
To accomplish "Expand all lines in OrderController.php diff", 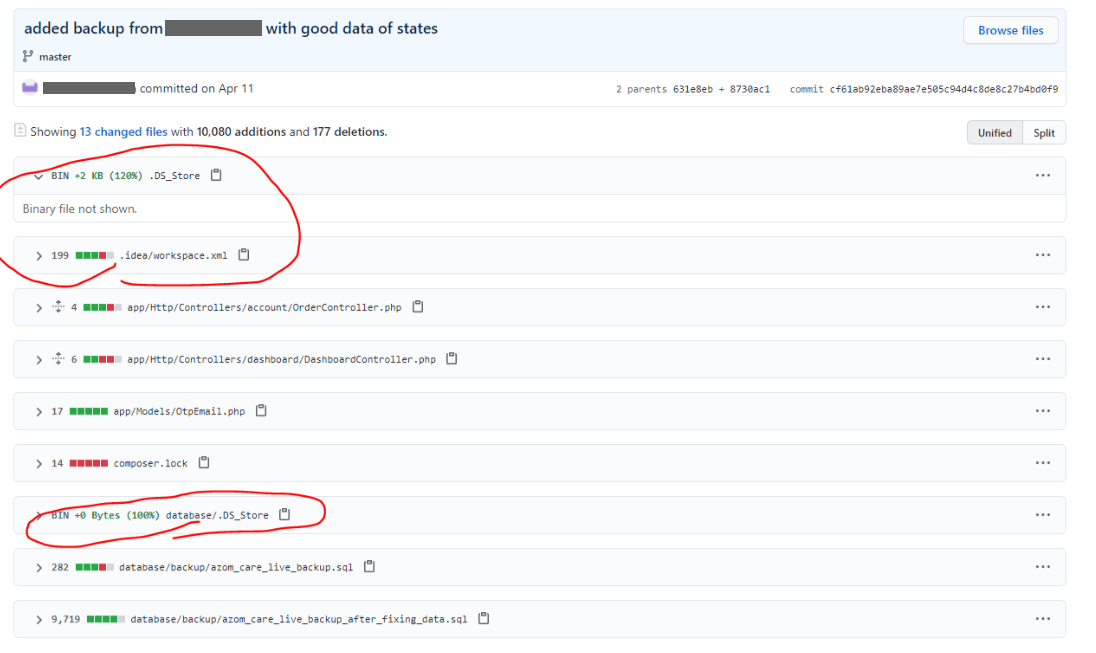I will (58, 306).
